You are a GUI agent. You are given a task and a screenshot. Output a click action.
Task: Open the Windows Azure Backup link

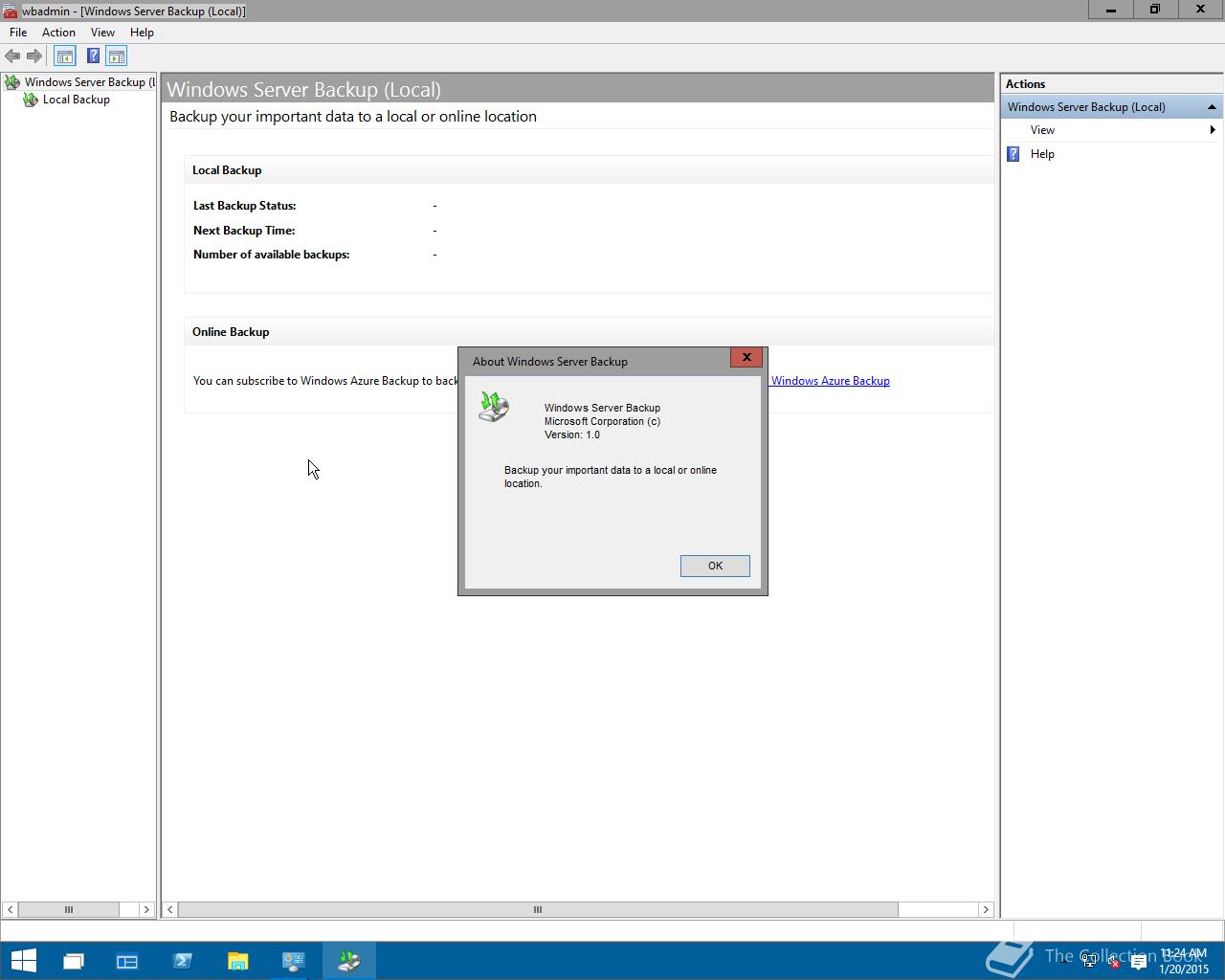(x=831, y=381)
